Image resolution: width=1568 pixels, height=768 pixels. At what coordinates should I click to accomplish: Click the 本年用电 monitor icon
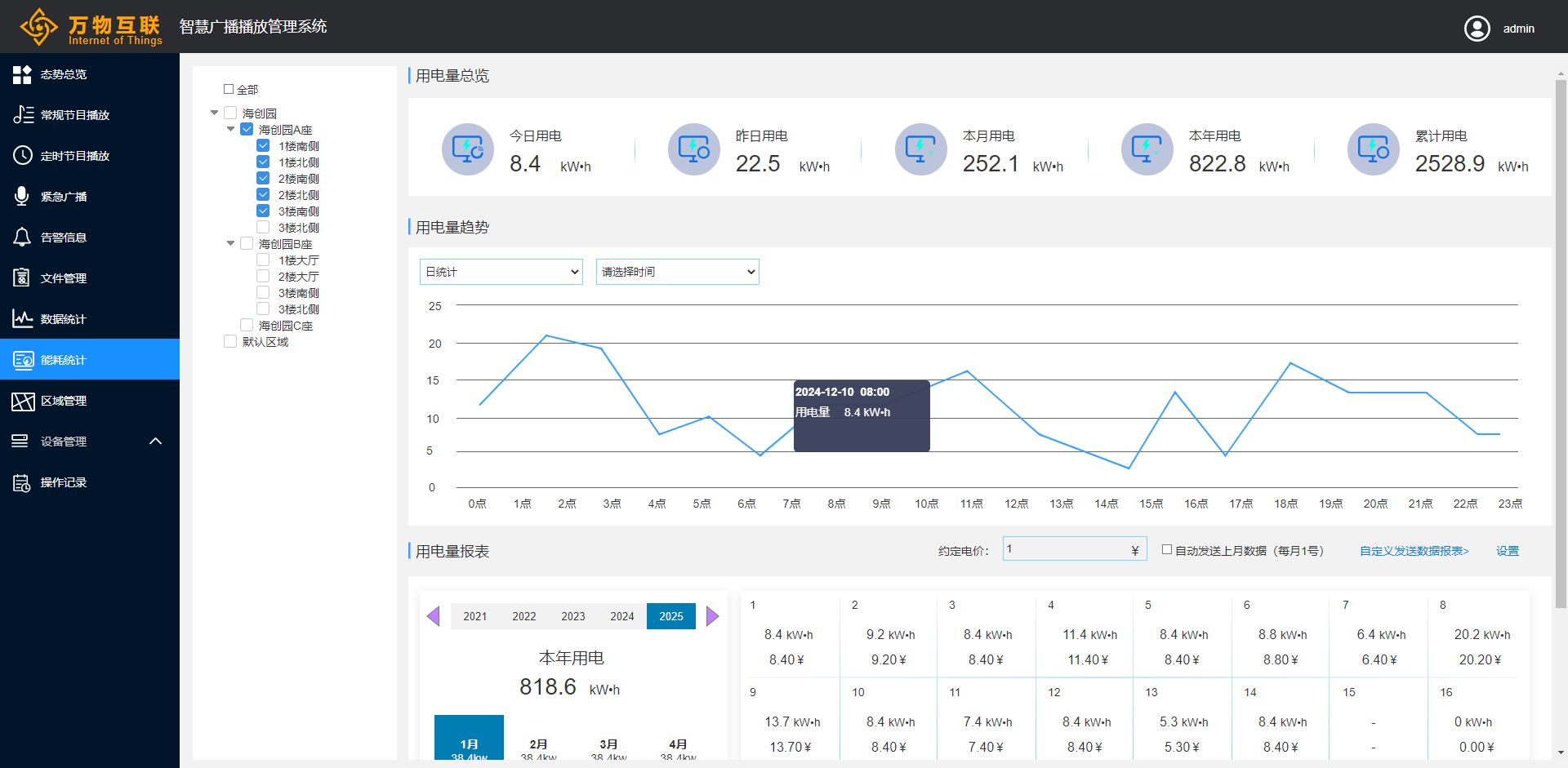(x=1147, y=149)
